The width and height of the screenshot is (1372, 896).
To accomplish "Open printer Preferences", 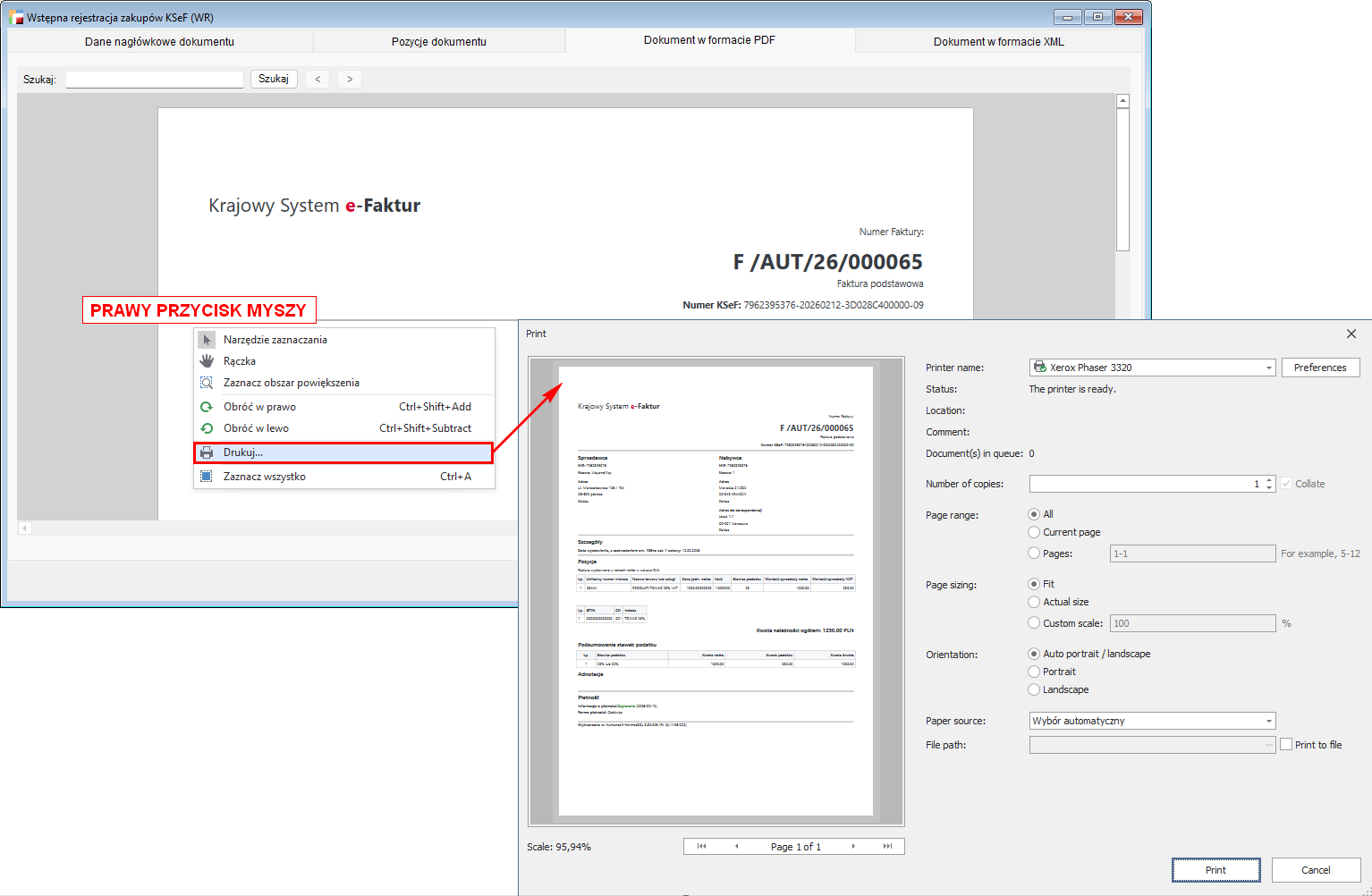I will 1319,368.
